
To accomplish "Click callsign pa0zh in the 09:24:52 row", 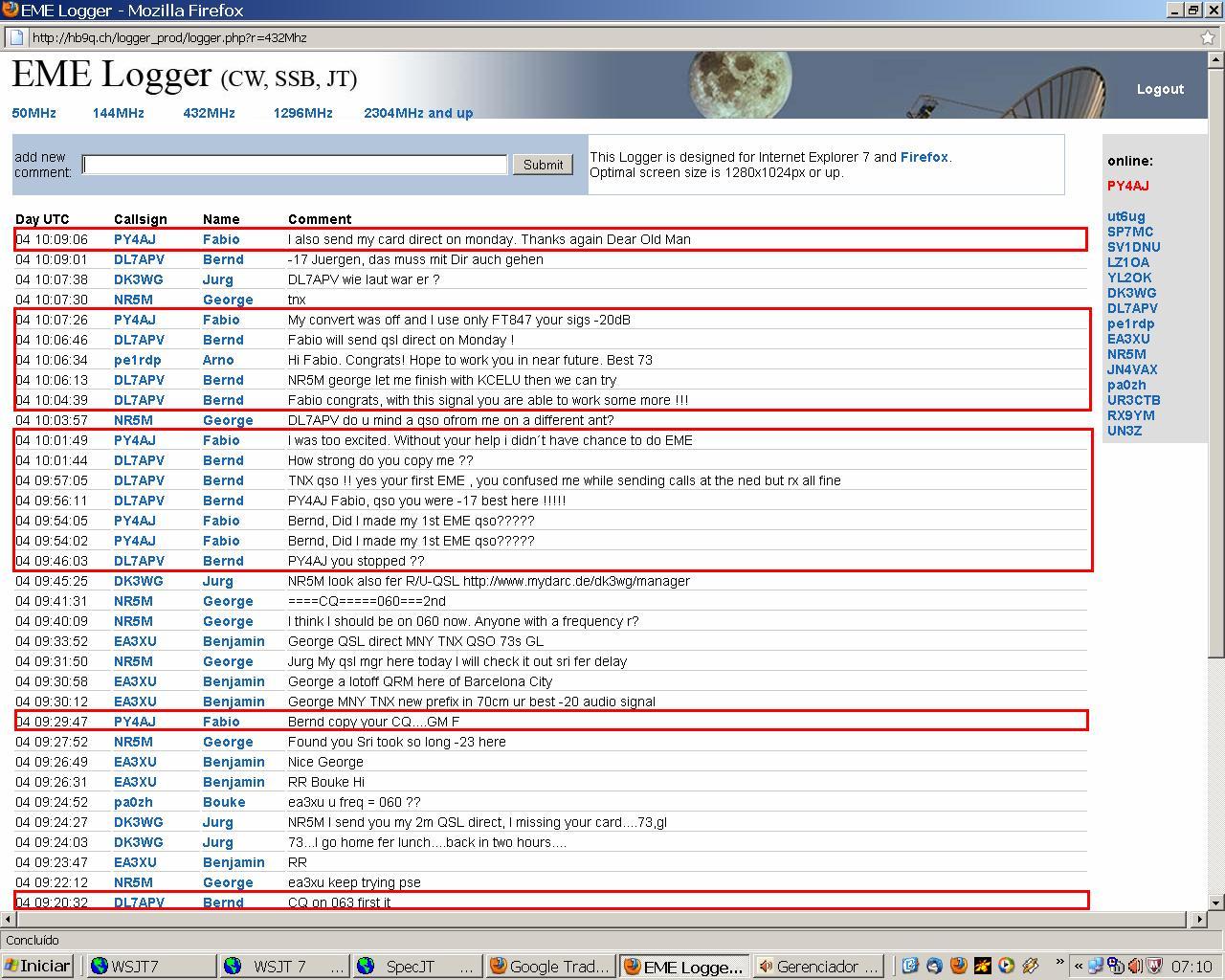I will click(x=133, y=802).
